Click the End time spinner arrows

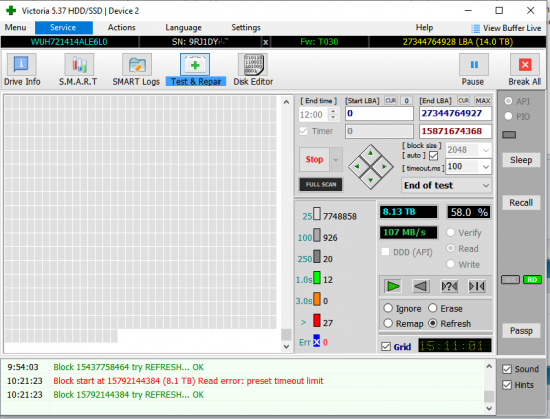[333, 114]
